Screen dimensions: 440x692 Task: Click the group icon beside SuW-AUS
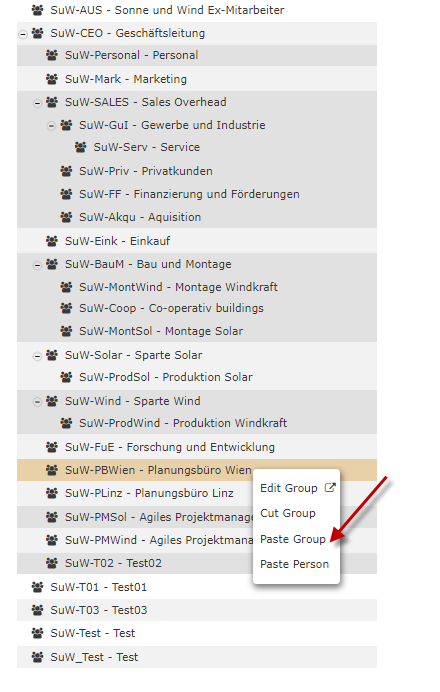coord(38,10)
